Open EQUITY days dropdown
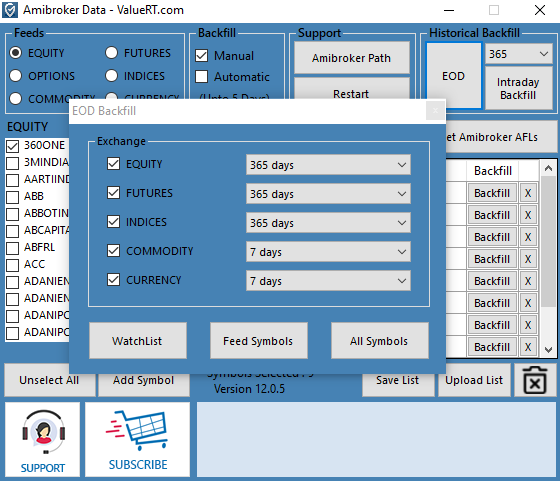This screenshot has height=481, width=560. click(x=328, y=165)
